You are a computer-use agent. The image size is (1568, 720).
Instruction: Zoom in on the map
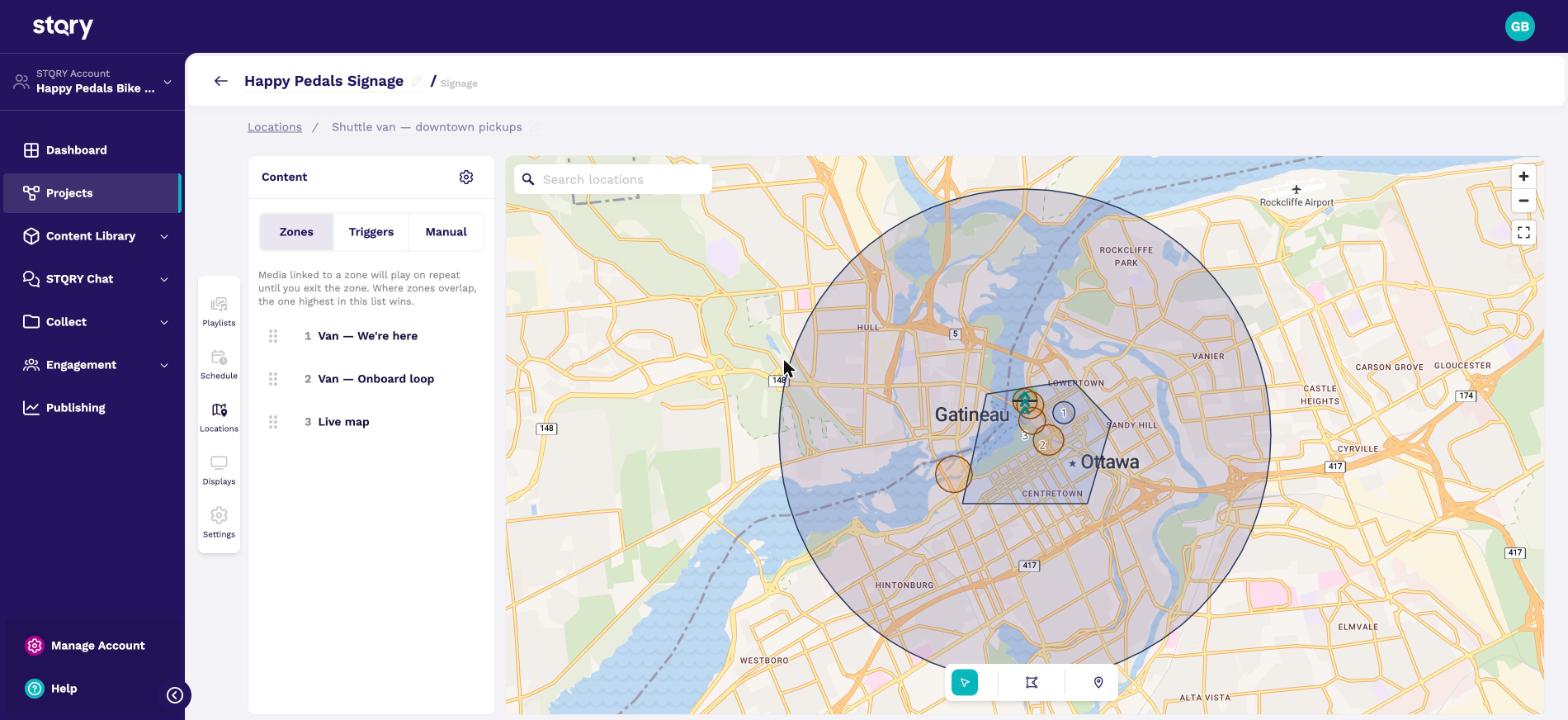[x=1523, y=176]
